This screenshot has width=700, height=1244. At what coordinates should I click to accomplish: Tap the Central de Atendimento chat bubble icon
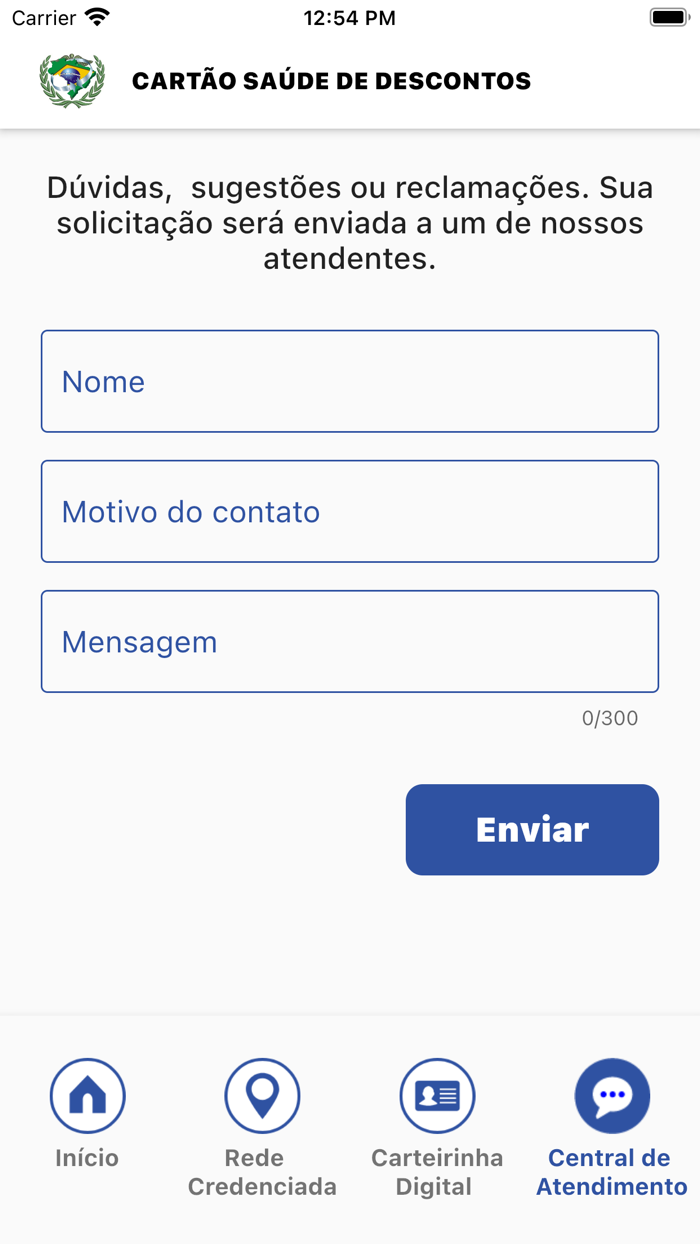pos(611,1094)
